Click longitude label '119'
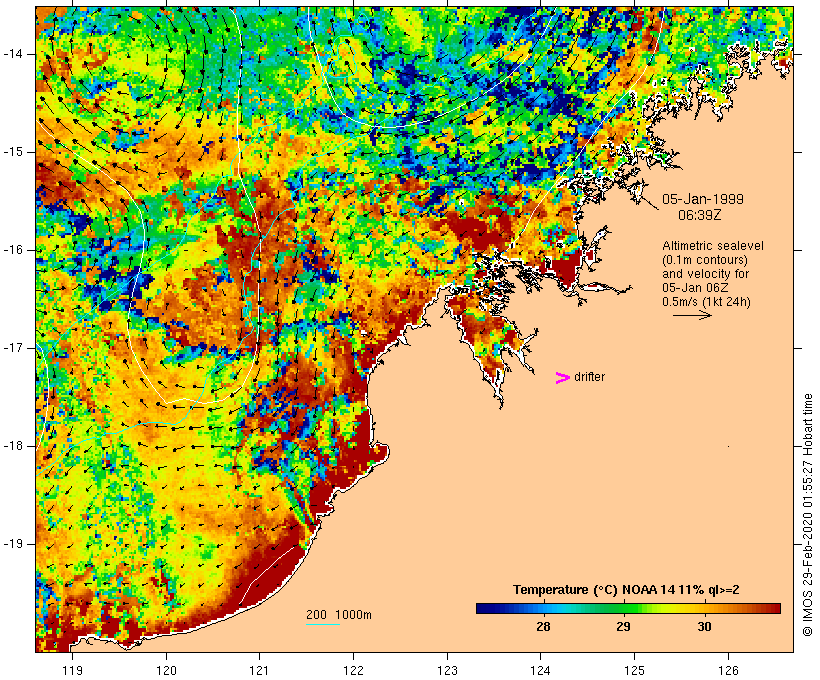 (72, 670)
